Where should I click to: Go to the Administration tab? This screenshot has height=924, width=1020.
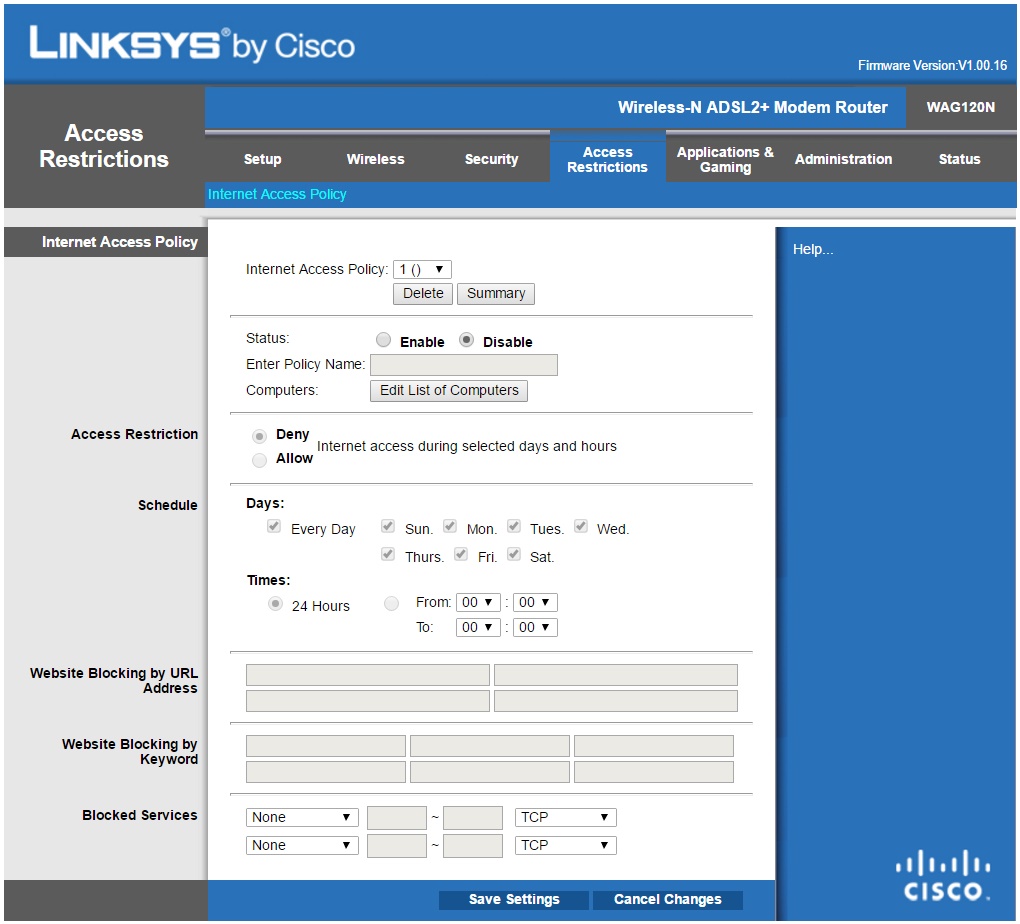coord(843,159)
